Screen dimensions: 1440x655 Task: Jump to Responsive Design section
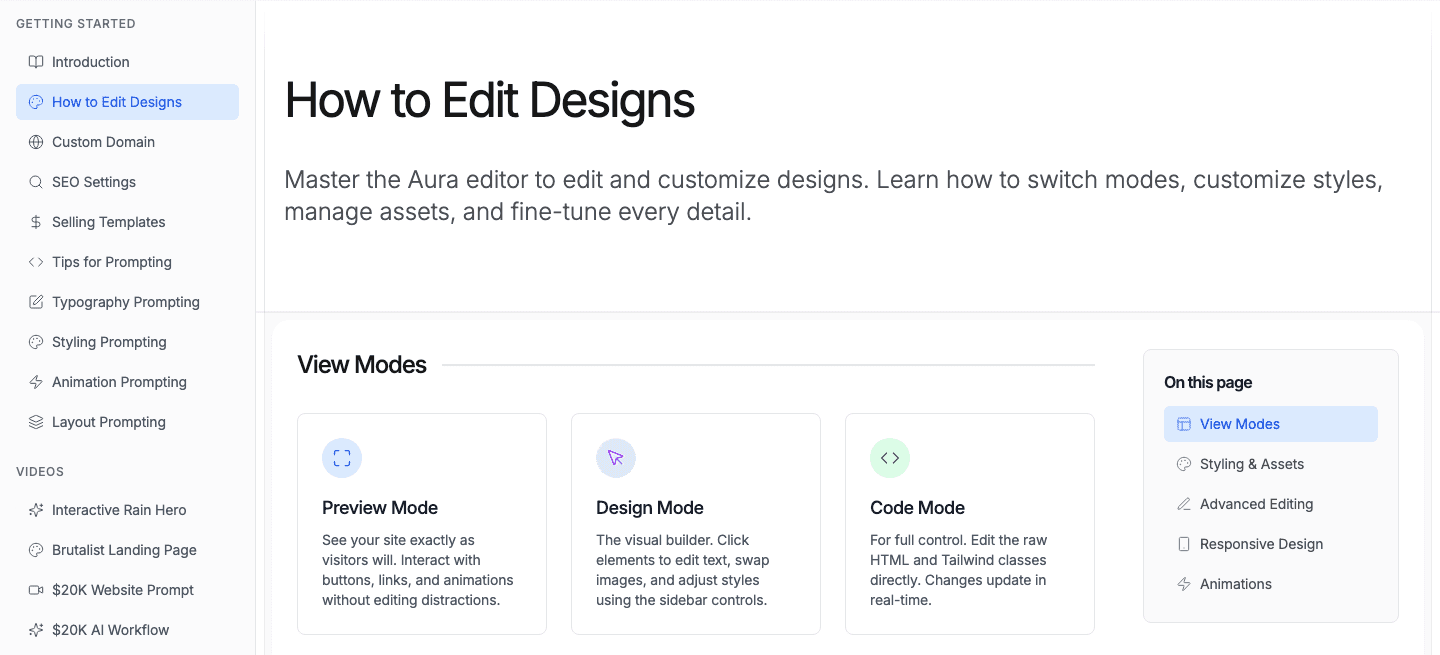click(1271, 544)
